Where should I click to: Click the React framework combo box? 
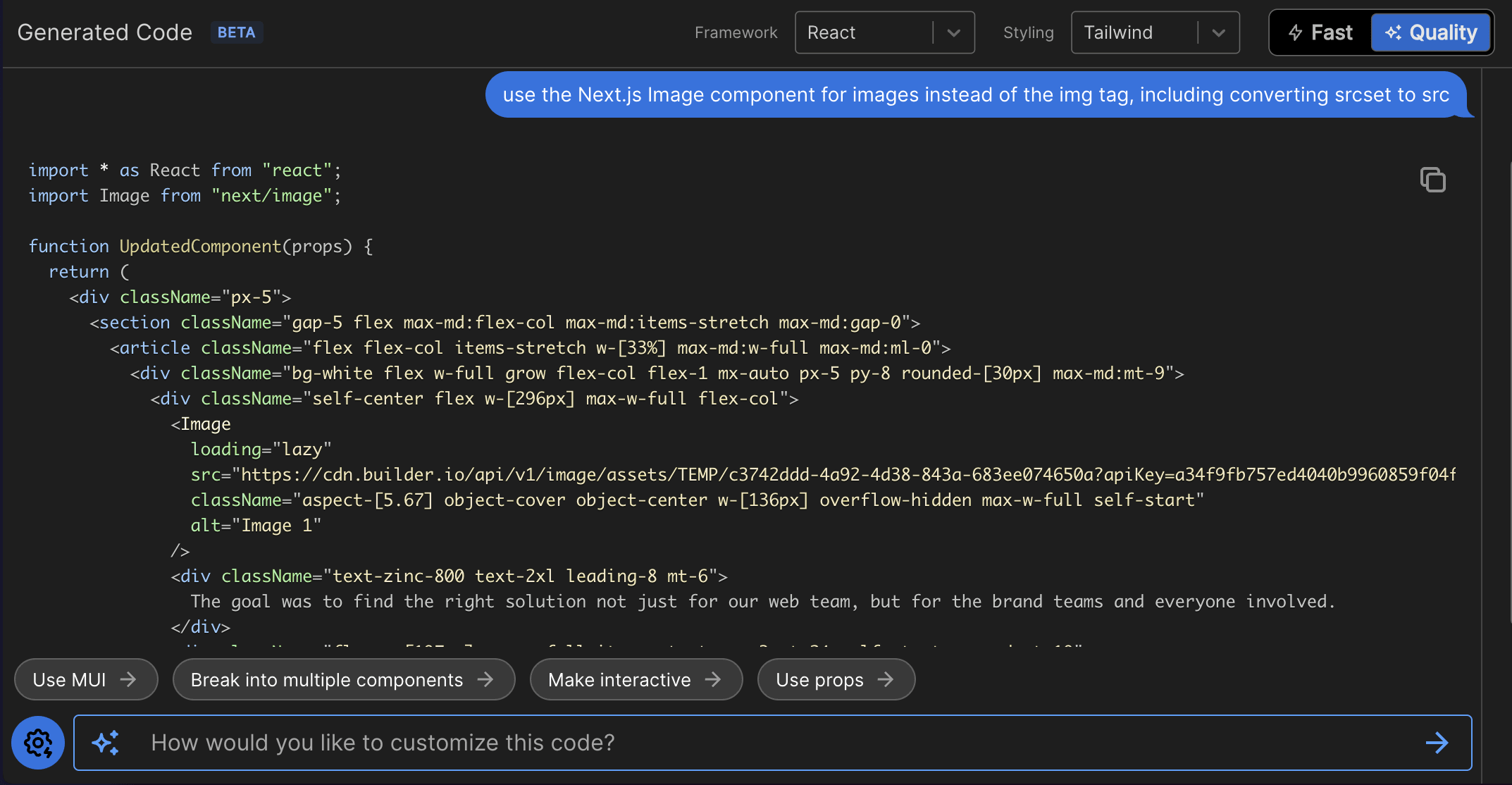point(863,32)
